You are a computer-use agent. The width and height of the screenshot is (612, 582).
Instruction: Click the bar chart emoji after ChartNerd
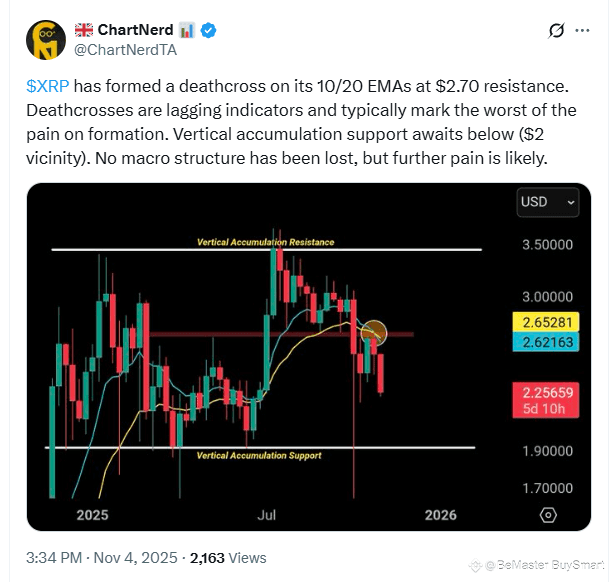click(x=187, y=30)
